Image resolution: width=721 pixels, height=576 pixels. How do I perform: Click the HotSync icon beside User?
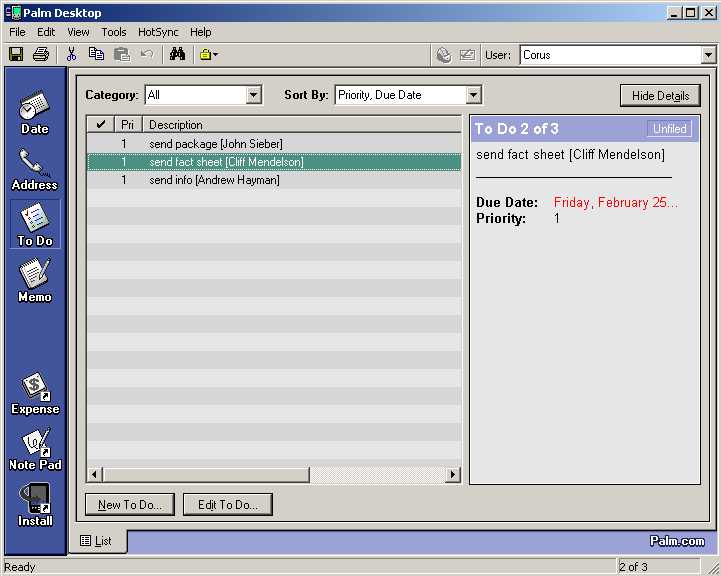[x=444, y=55]
